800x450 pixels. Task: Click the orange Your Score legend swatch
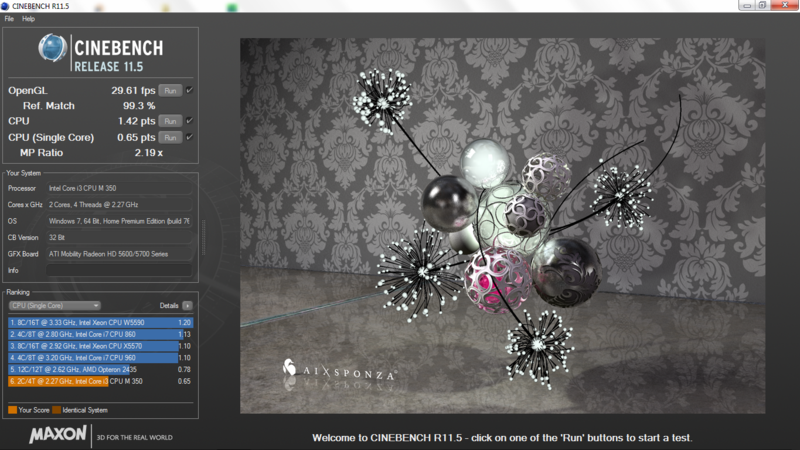click(12, 410)
